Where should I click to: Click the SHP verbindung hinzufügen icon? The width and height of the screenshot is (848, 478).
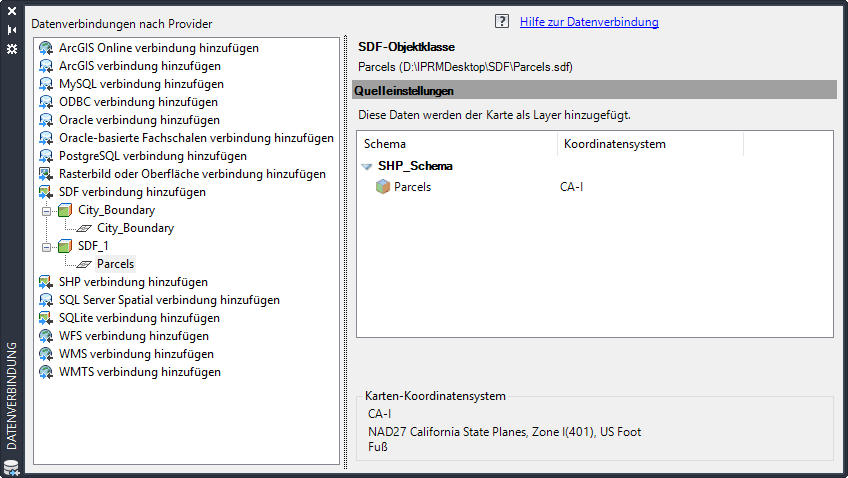coord(46,282)
